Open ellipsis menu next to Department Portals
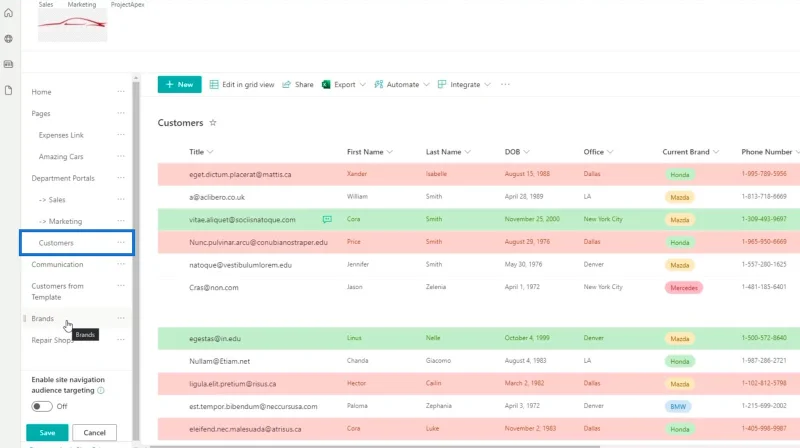Screen dimensions: 800x448 click(x=121, y=178)
